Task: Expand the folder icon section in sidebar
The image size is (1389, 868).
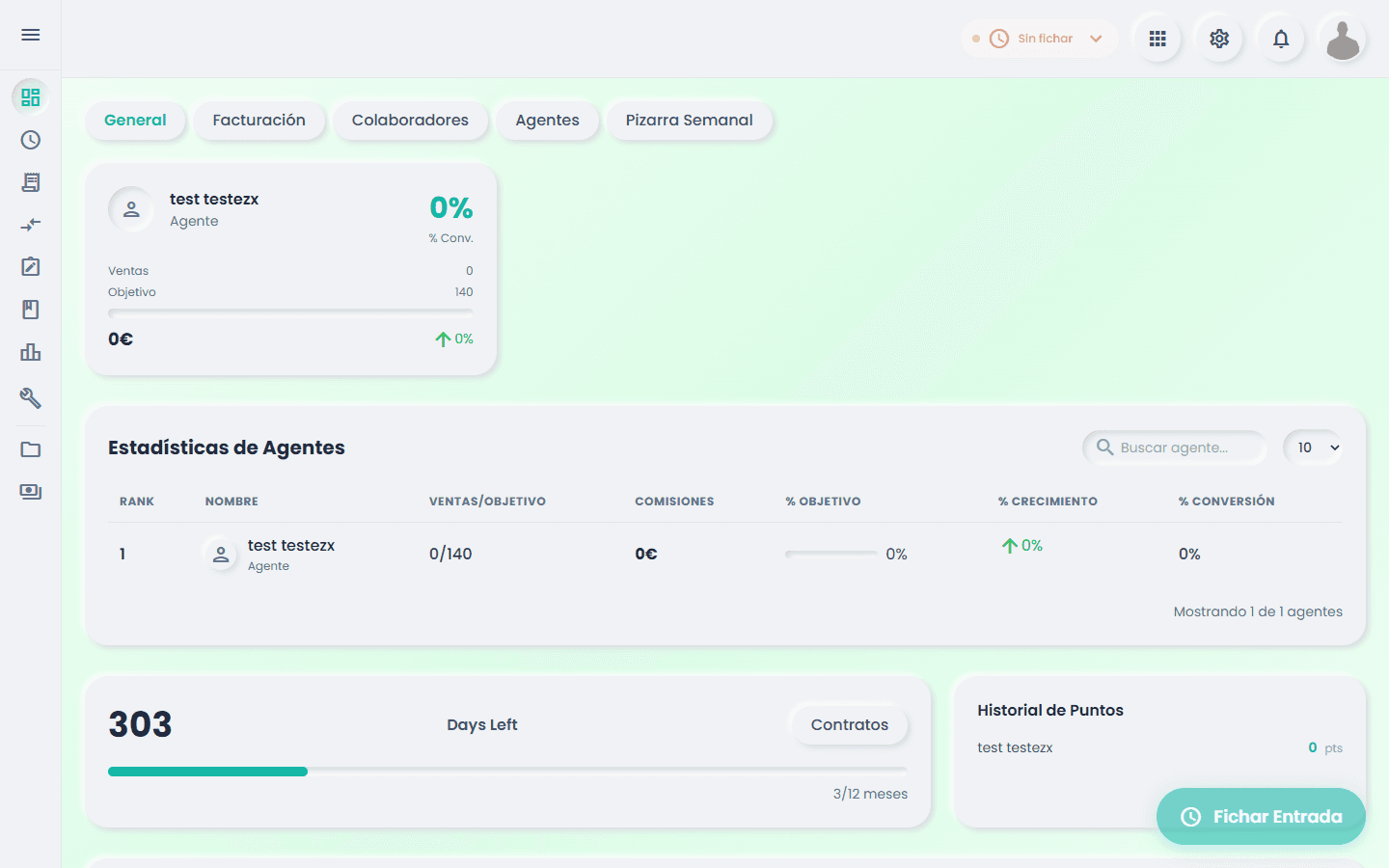Action: pyautogui.click(x=30, y=448)
